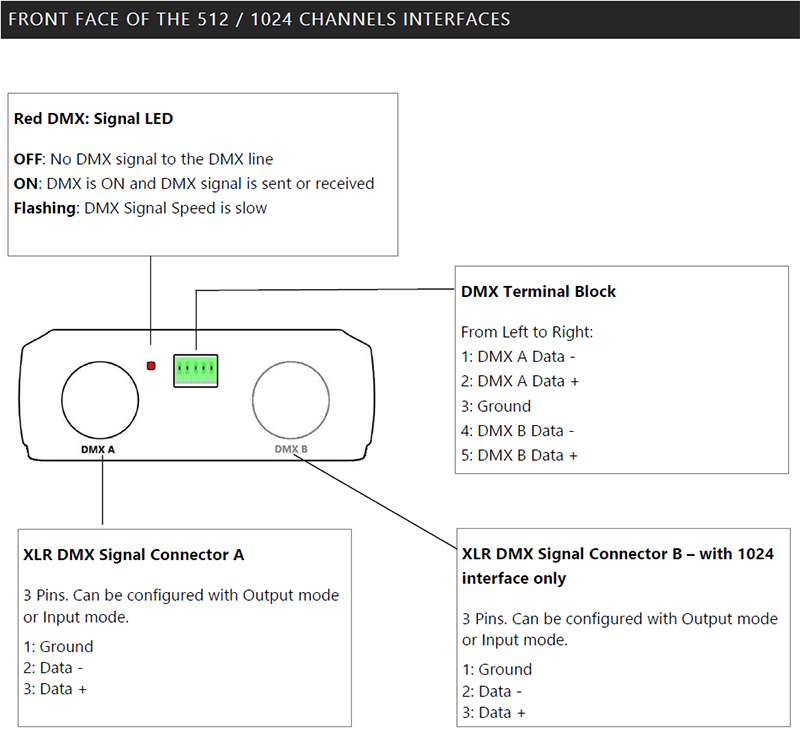
Task: Click the DMX A XLR connector circle
Action: (100, 400)
